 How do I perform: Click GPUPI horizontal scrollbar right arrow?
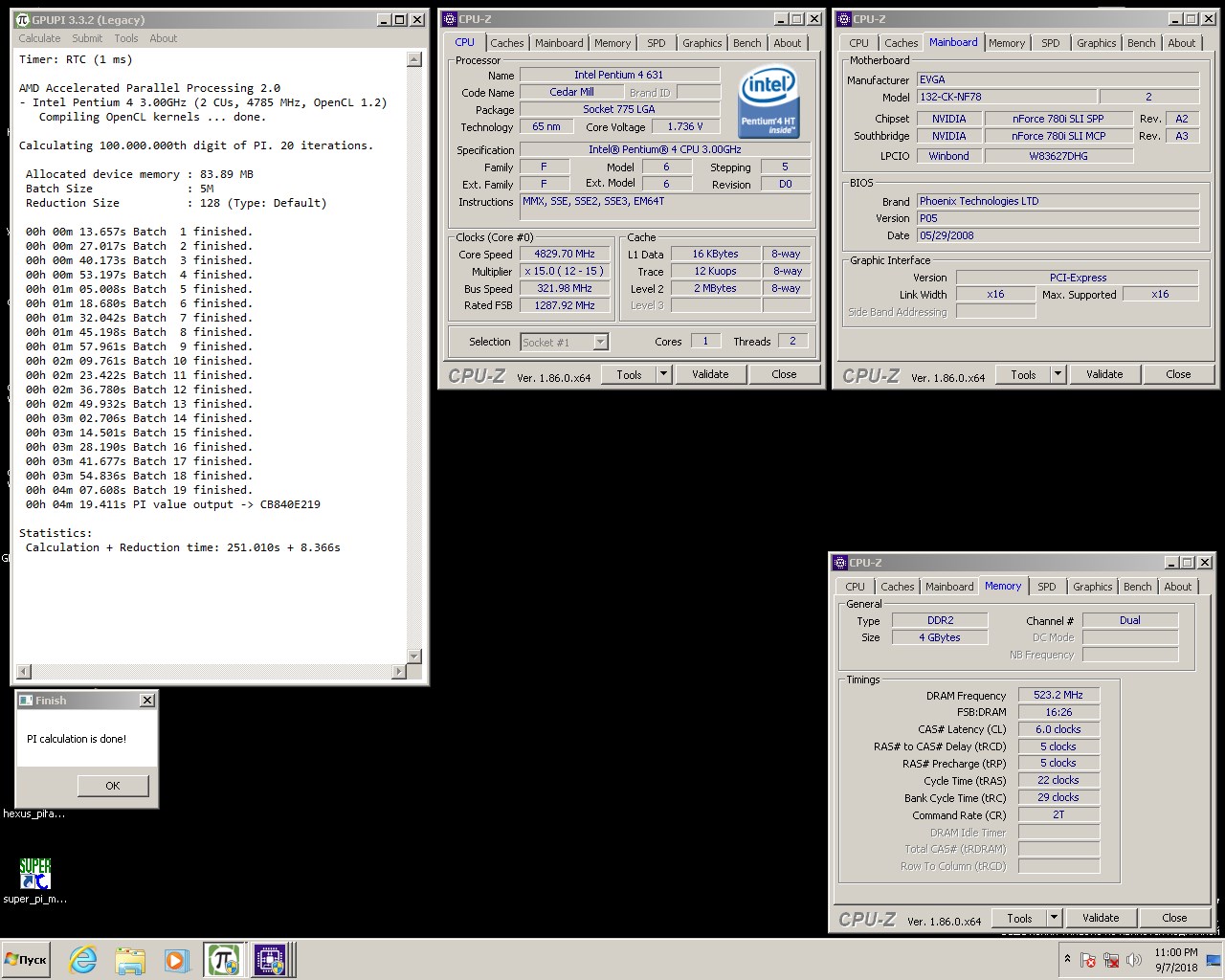400,671
